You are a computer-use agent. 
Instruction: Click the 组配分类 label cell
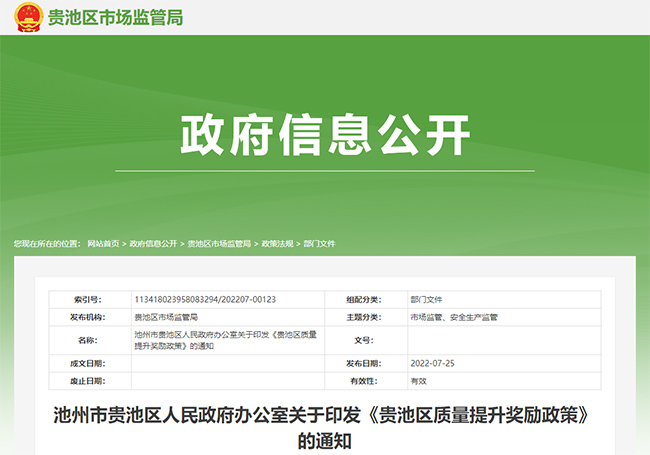pyautogui.click(x=366, y=300)
